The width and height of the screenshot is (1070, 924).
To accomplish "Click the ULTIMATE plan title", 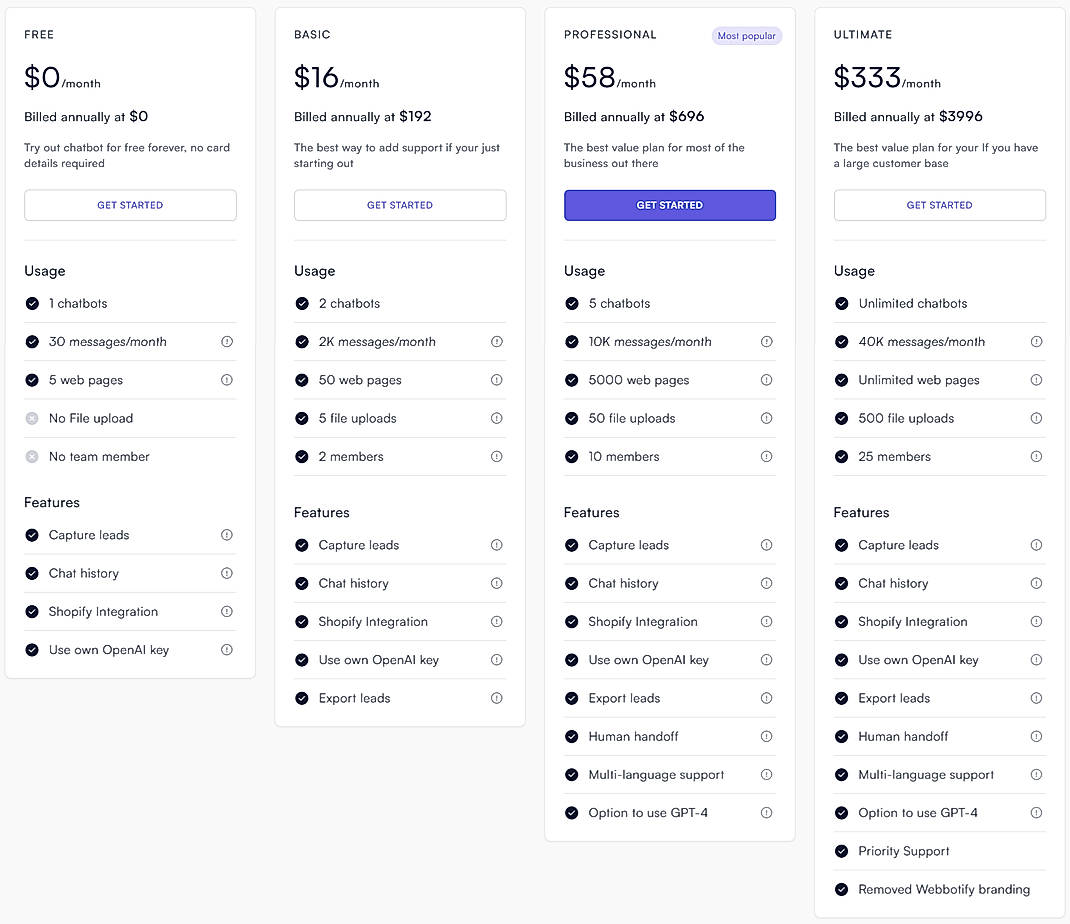I will pyautogui.click(x=862, y=34).
